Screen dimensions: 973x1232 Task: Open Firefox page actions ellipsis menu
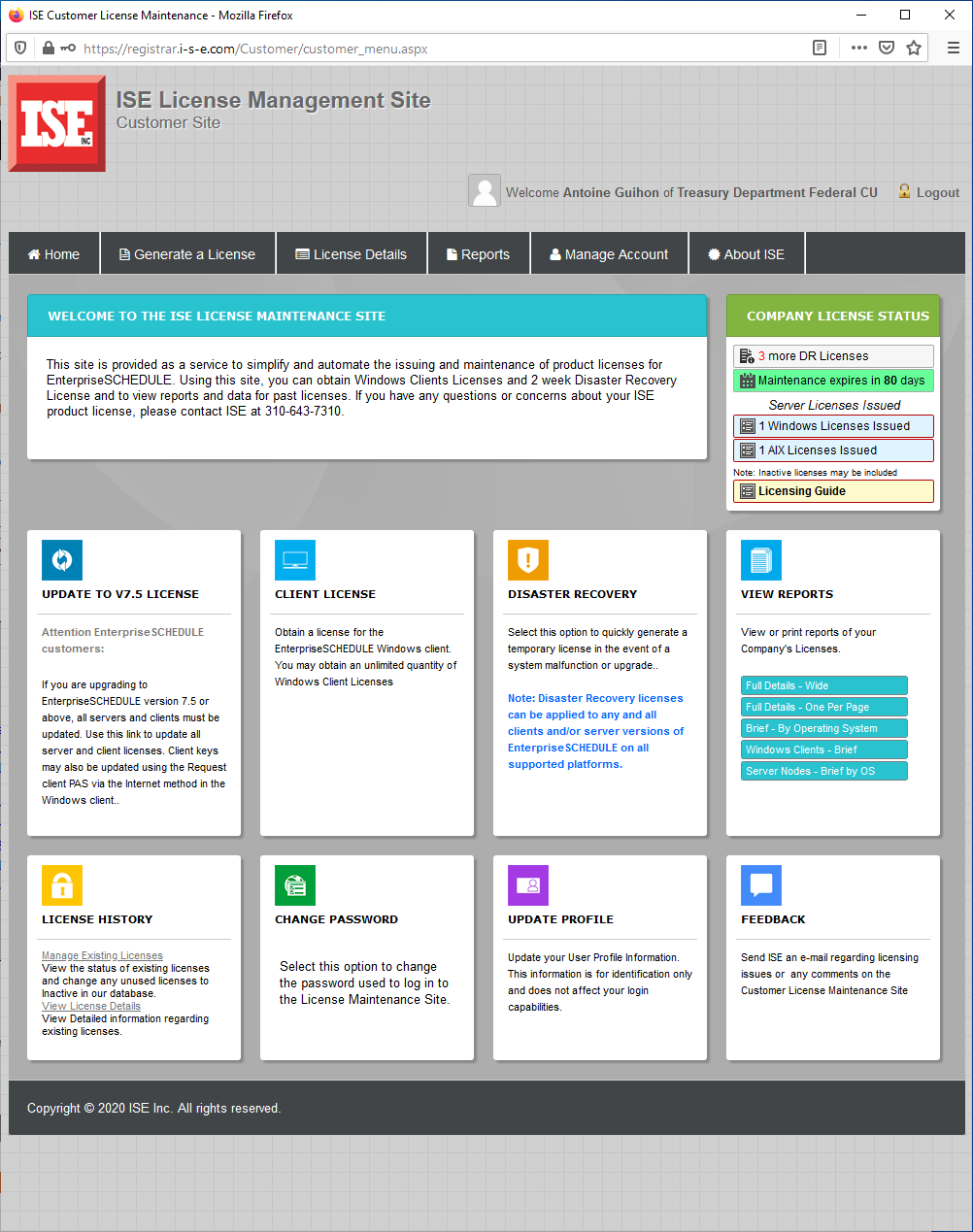point(858,48)
